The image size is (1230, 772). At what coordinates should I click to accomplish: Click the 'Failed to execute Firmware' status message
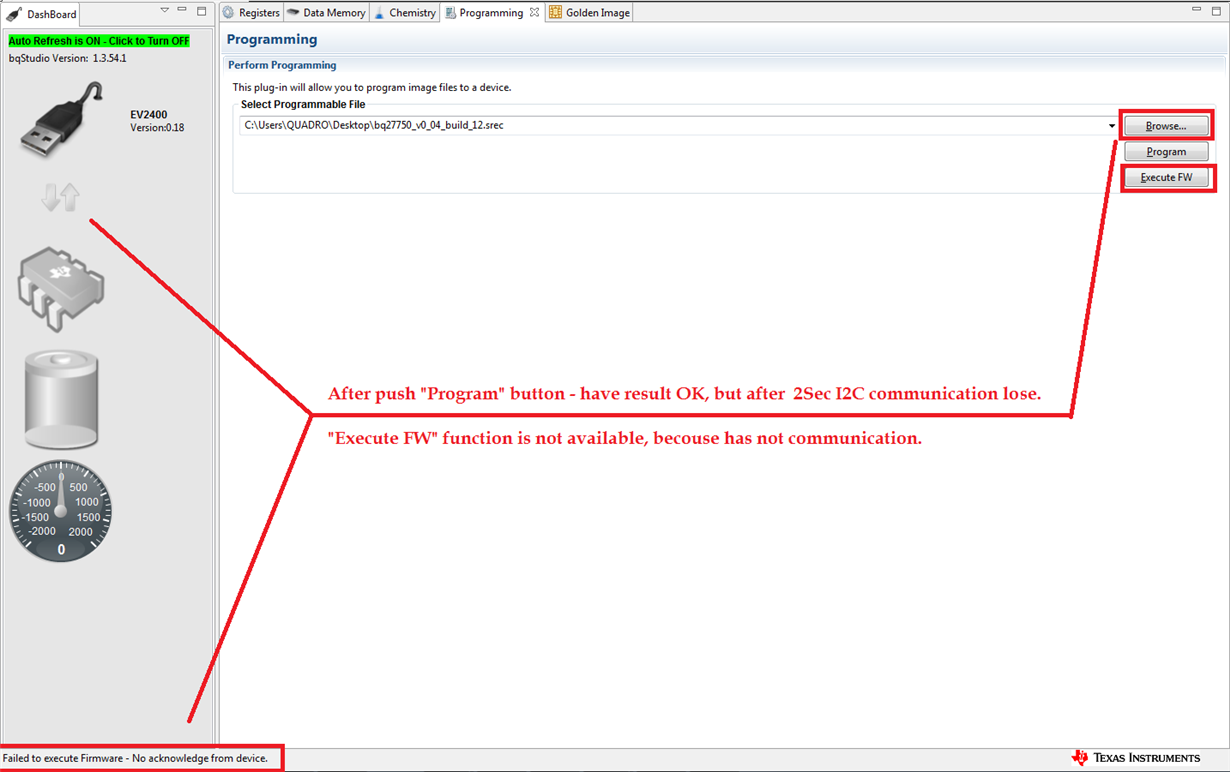tap(135, 758)
